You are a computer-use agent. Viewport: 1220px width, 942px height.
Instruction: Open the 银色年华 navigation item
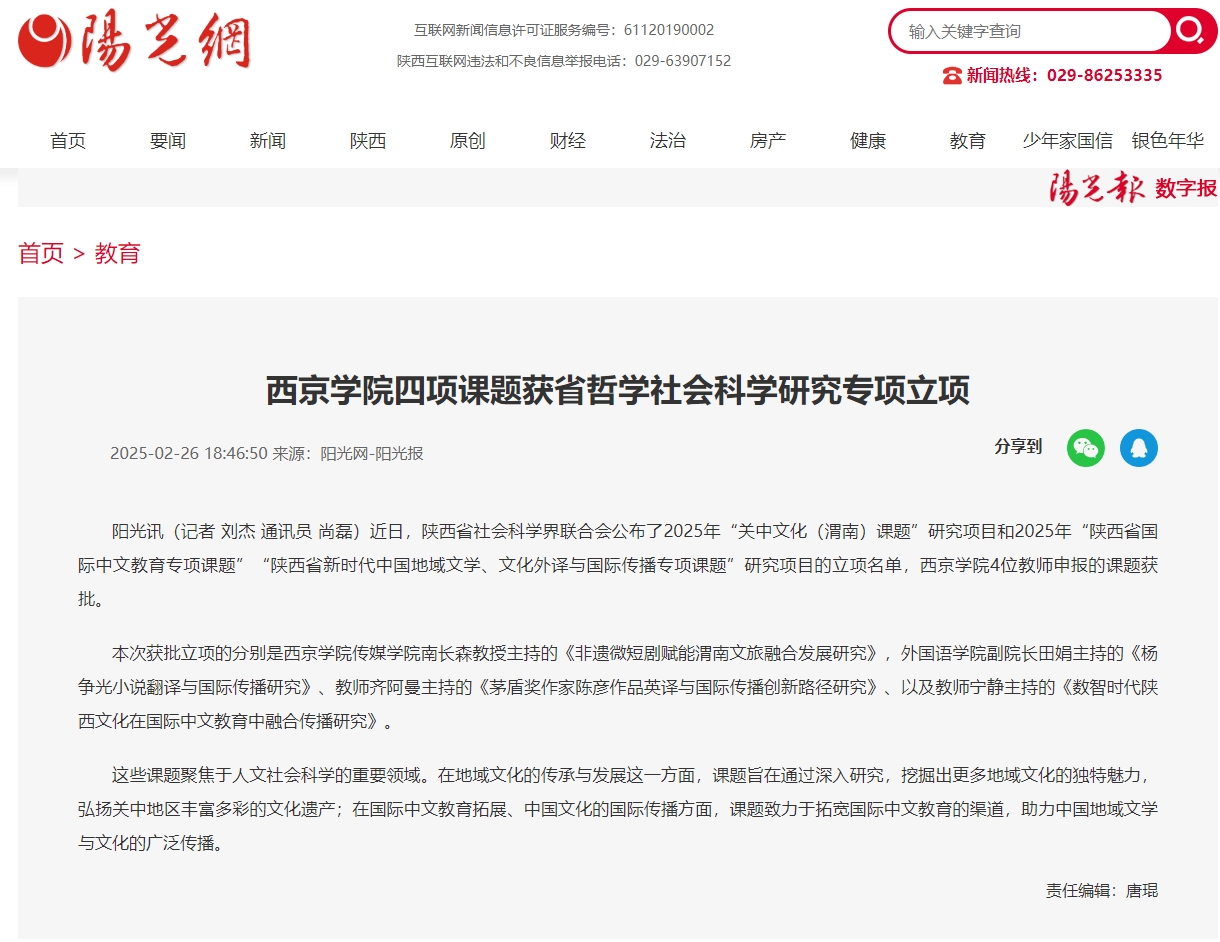[1168, 141]
